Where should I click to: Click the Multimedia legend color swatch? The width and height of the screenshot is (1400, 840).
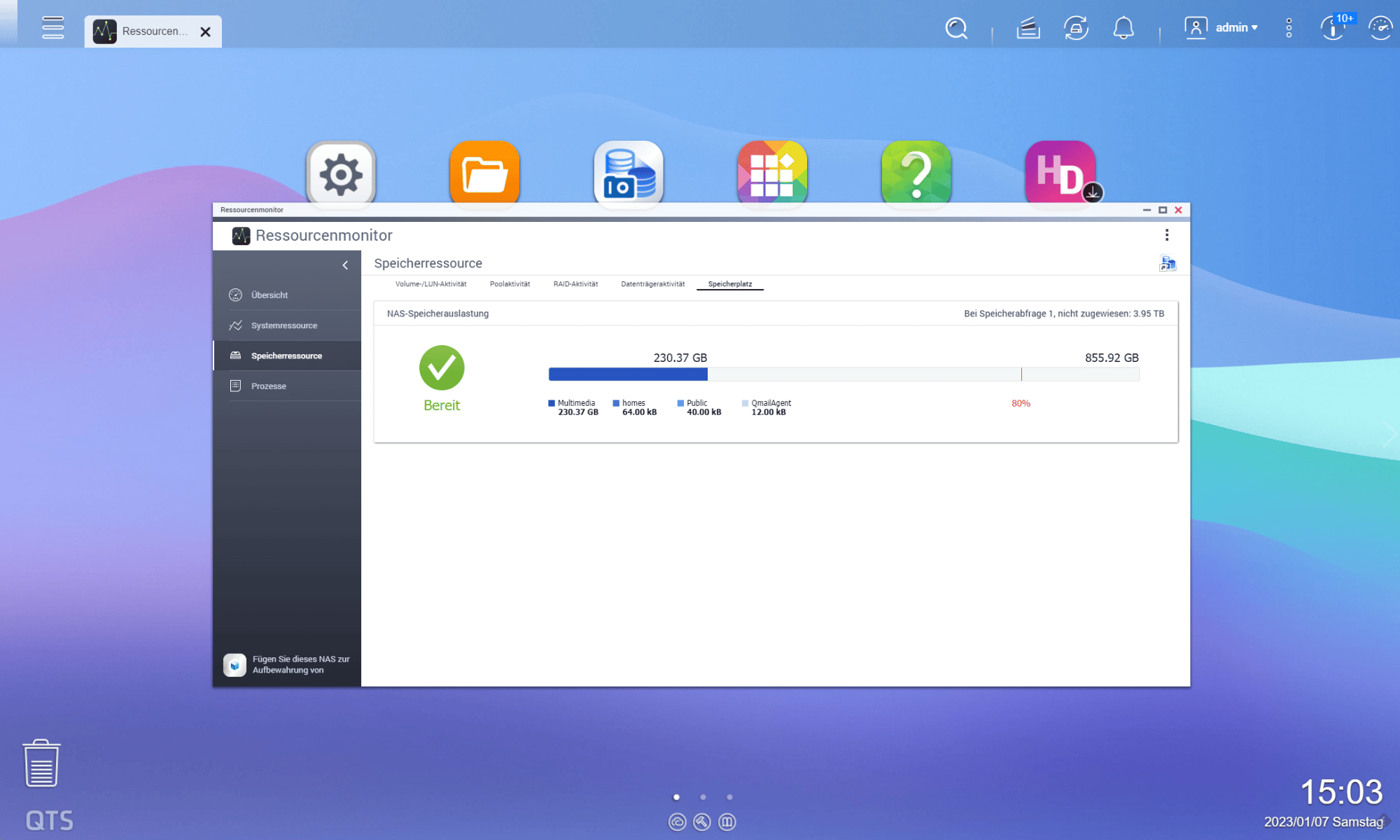click(552, 403)
